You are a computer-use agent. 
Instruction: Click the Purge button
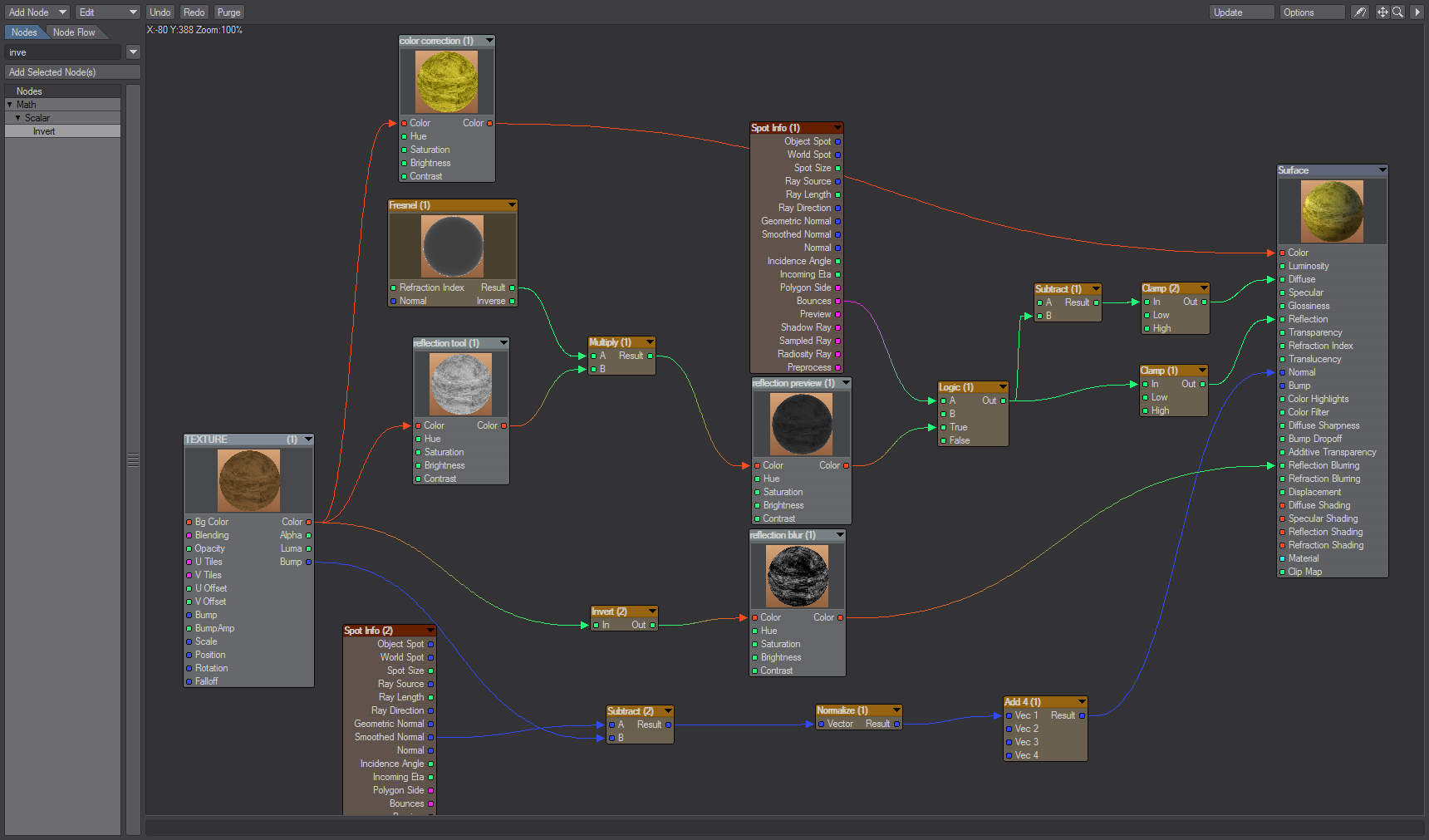point(228,12)
